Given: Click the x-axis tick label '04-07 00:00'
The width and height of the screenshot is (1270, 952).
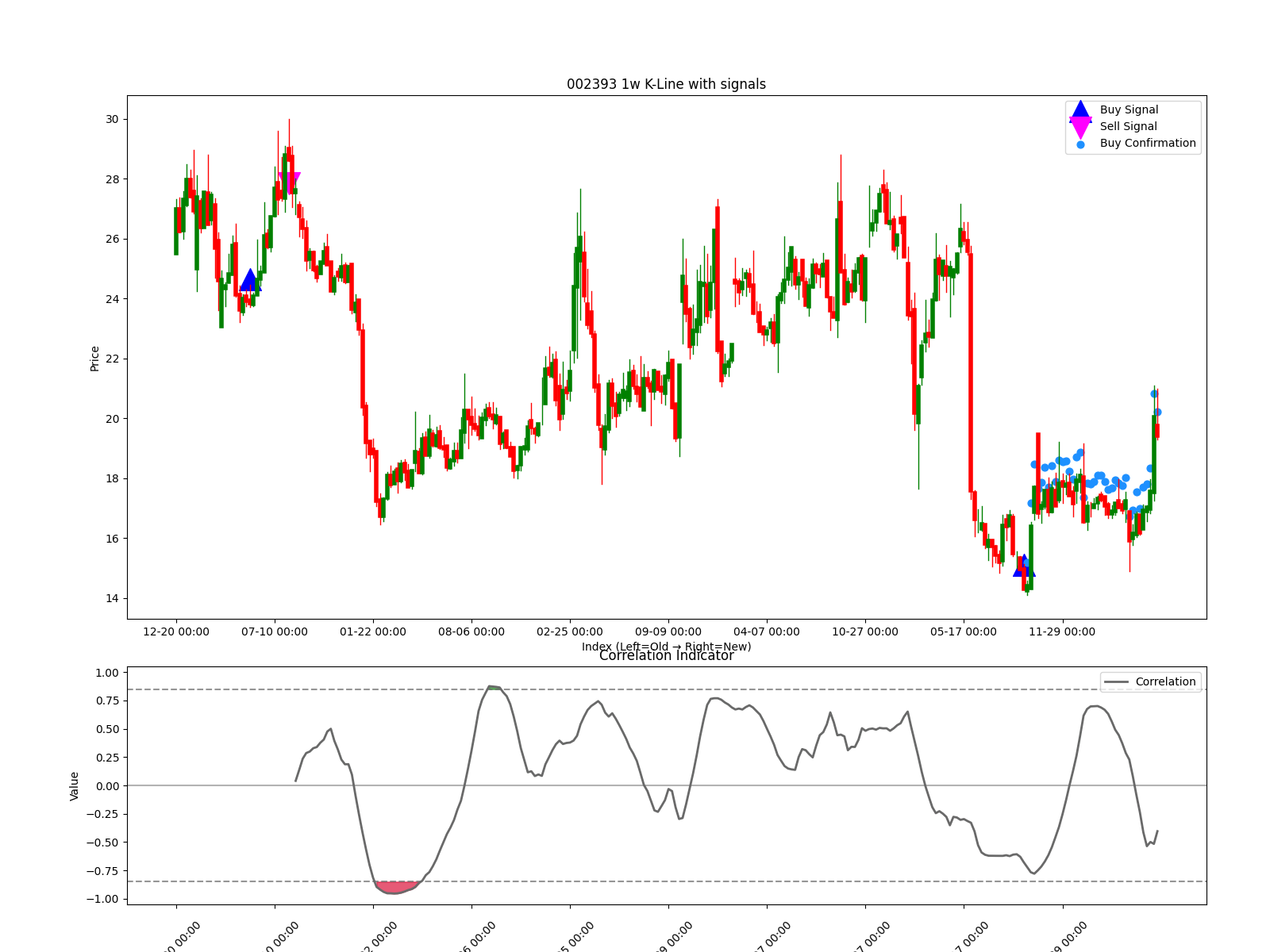Looking at the screenshot, I should (767, 631).
